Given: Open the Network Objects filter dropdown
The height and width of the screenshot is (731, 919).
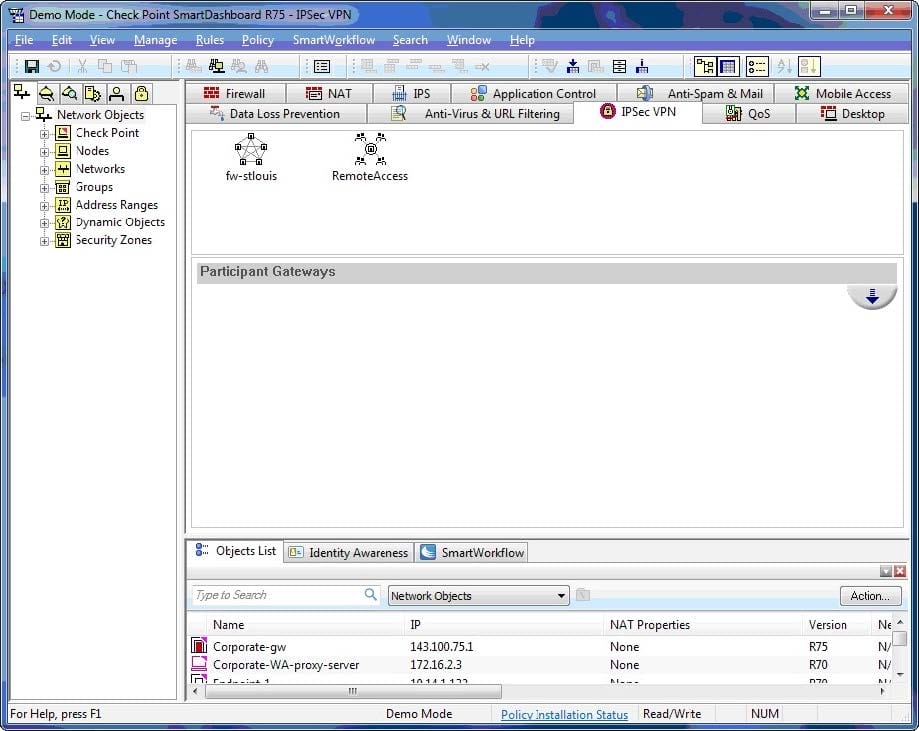Looking at the screenshot, I should tap(478, 596).
